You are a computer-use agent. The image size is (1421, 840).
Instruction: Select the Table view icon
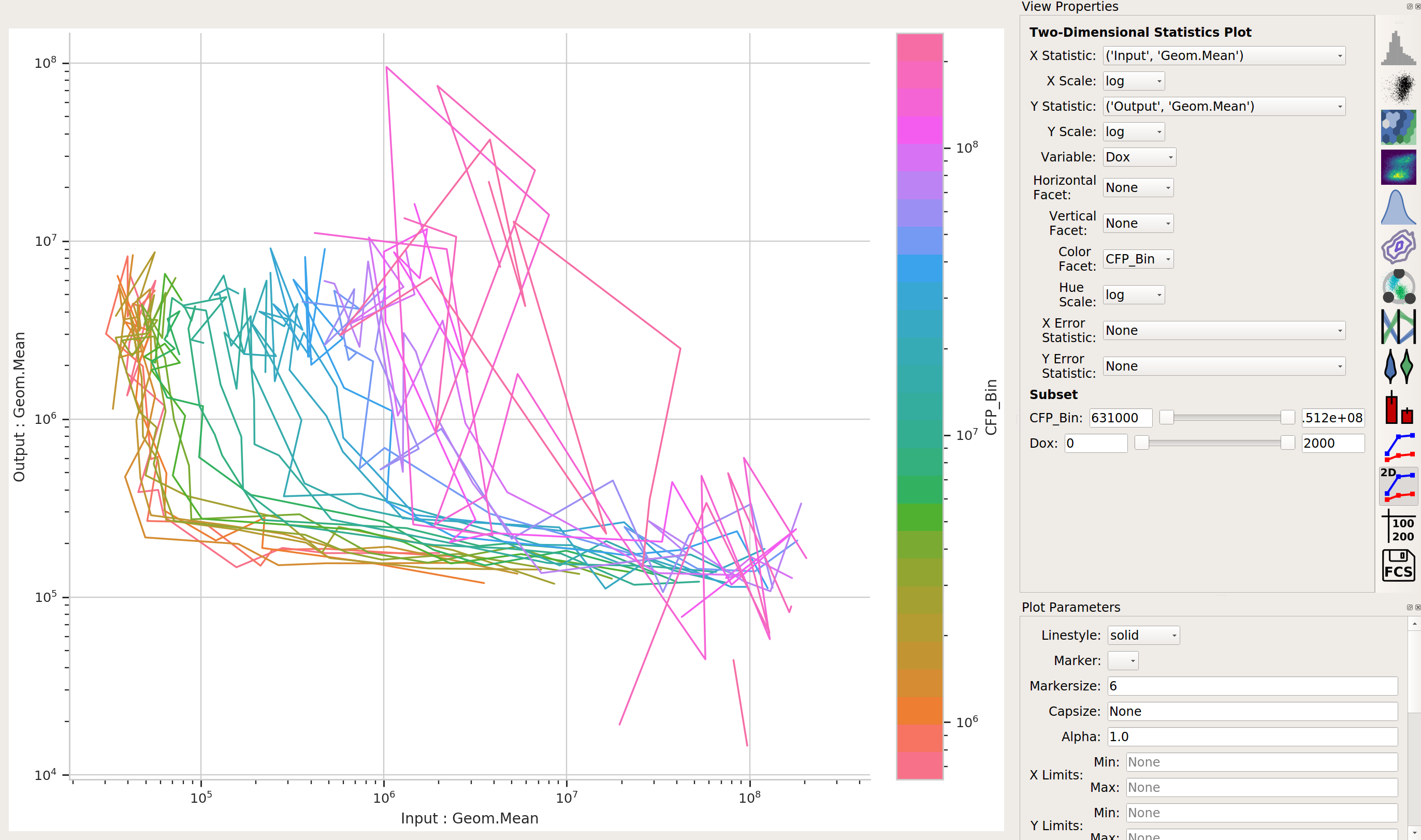(x=1398, y=526)
